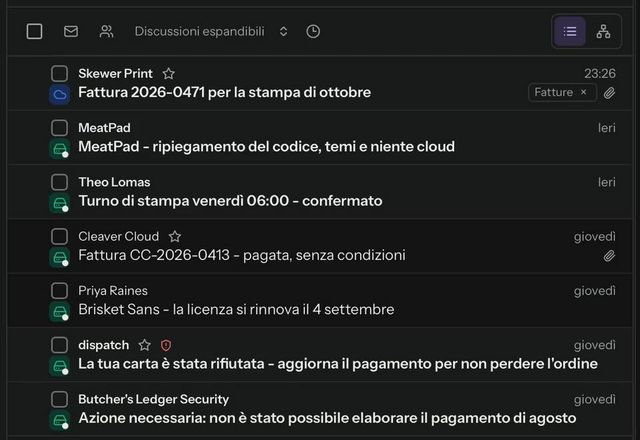This screenshot has width=640, height=440.
Task: Click the red shield warning icon on dispatch
Action: [x=166, y=345]
